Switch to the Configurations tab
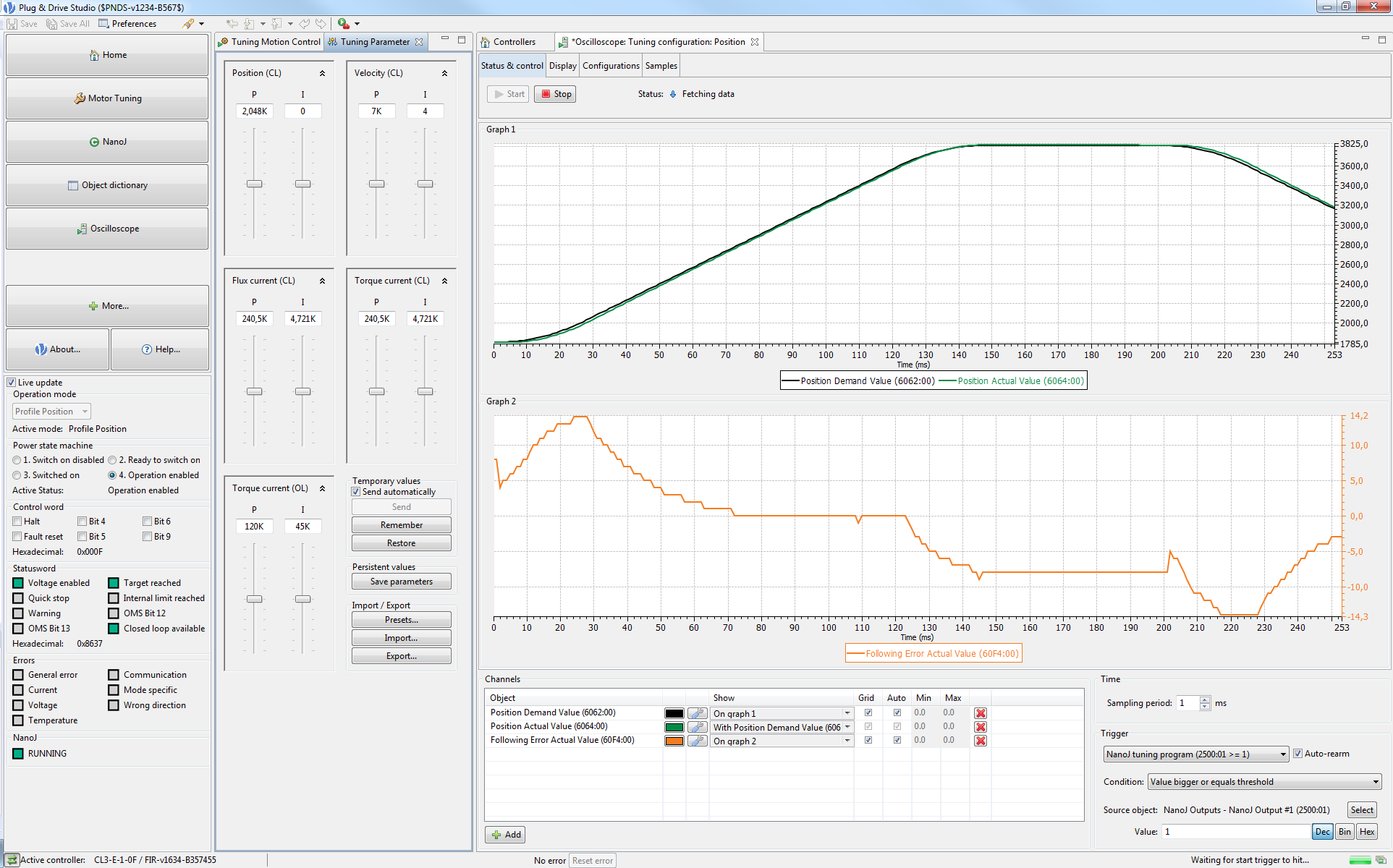1393x868 pixels. [610, 64]
